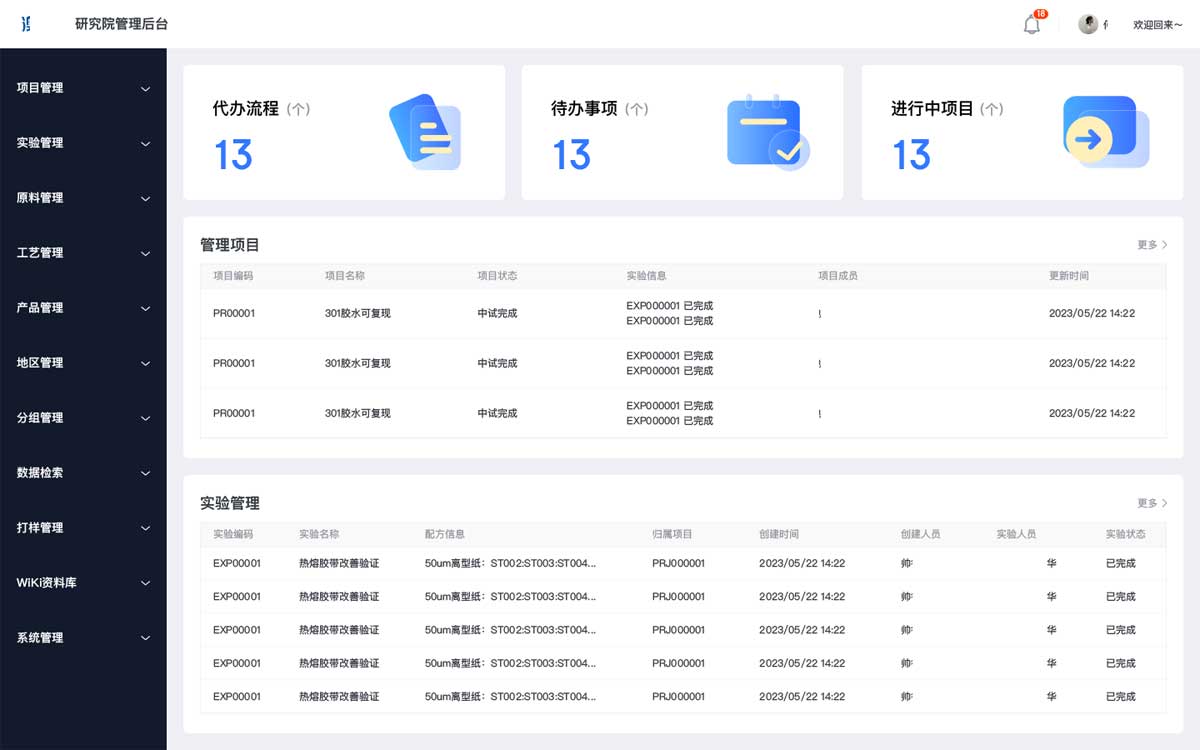Go to 数据检索 in sidebar
Viewport: 1200px width, 750px height.
[40, 473]
